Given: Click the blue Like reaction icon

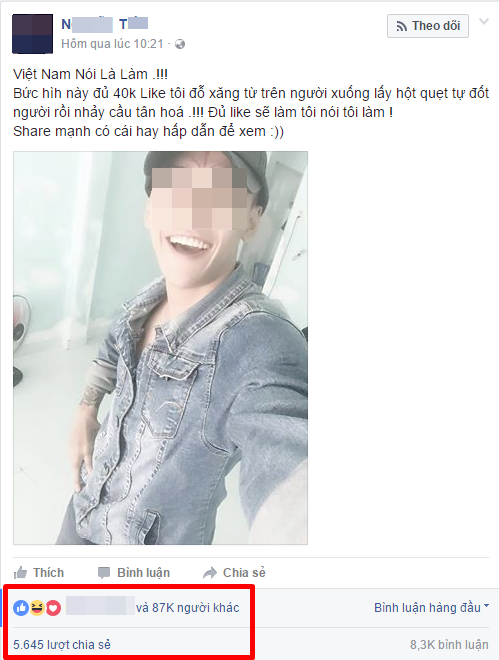Looking at the screenshot, I should pos(21,608).
